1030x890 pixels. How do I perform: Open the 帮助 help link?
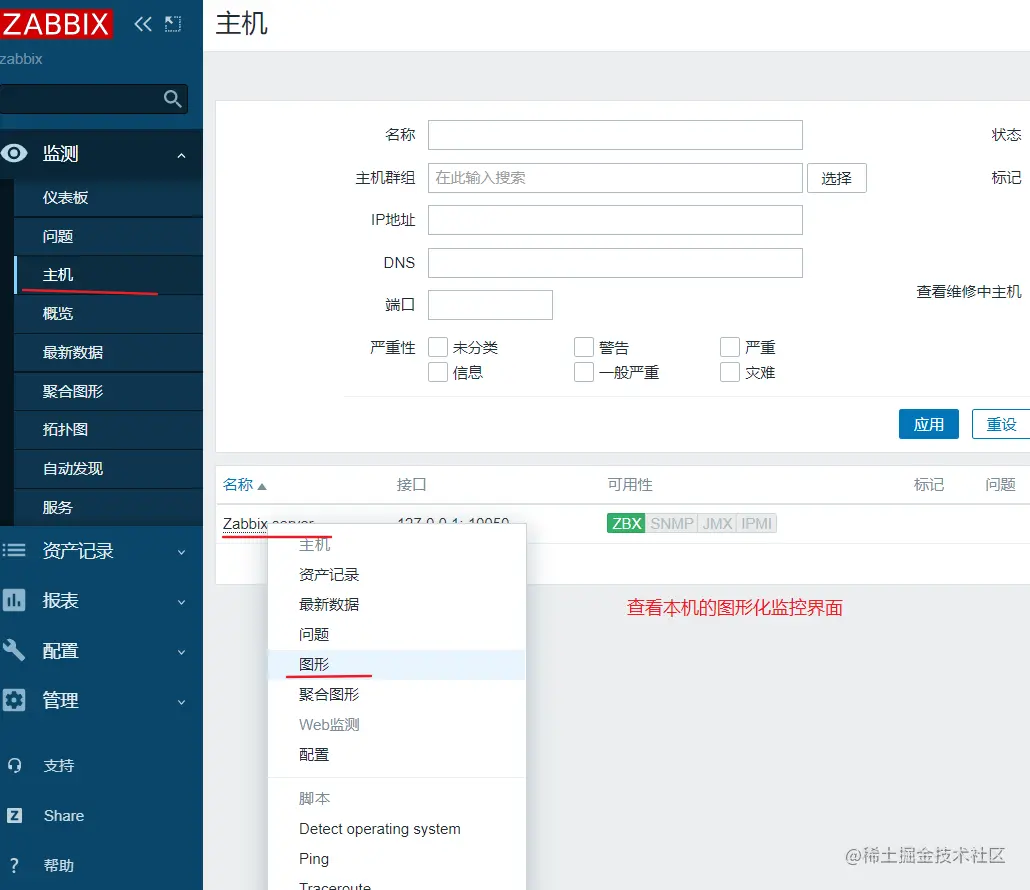[x=58, y=865]
